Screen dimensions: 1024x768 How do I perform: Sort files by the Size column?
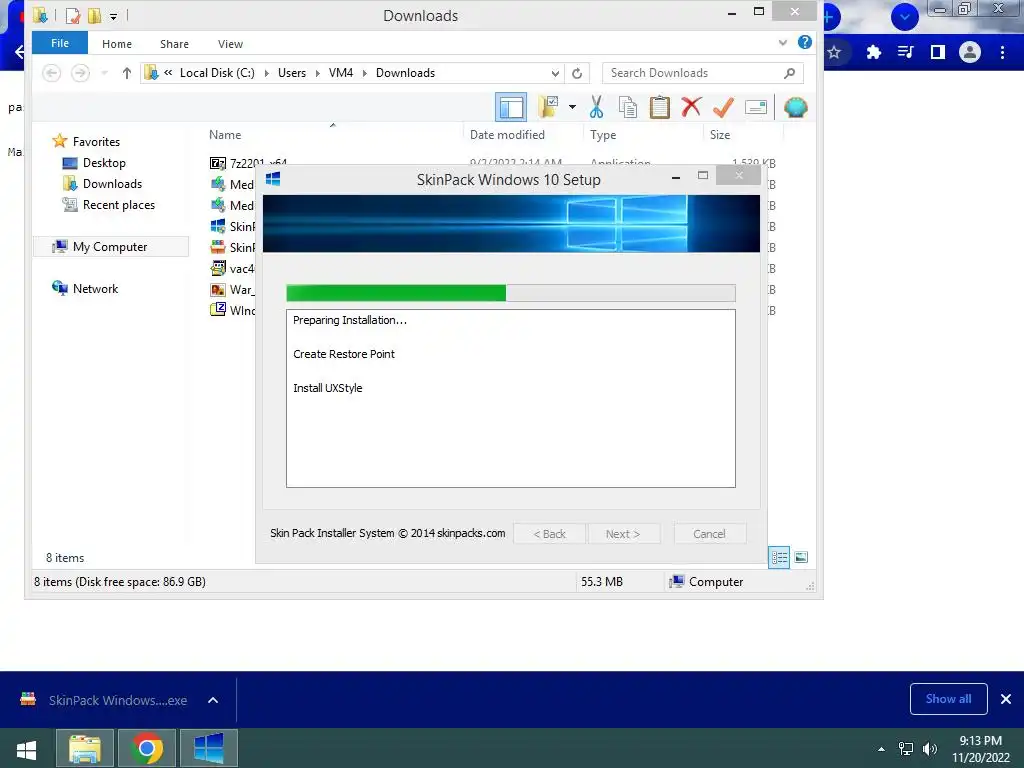720,135
